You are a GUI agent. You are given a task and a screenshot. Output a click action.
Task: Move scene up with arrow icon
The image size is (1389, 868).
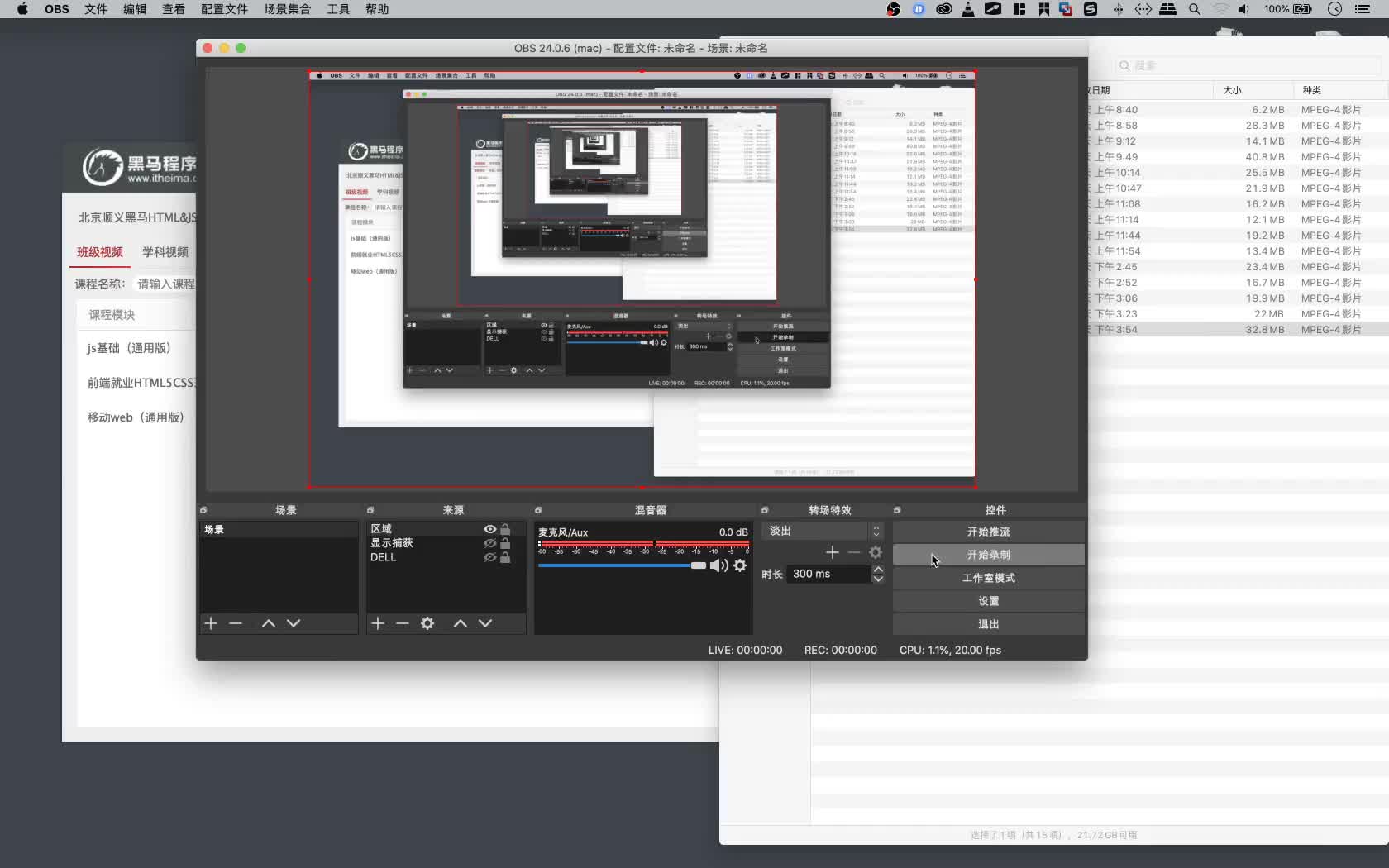coord(269,623)
